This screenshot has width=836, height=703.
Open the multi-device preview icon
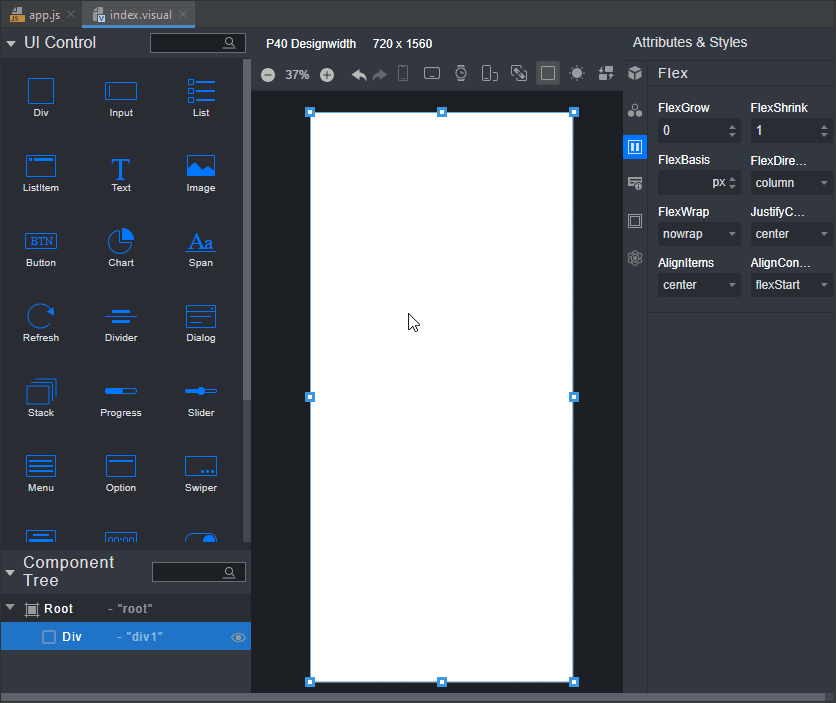(x=489, y=73)
